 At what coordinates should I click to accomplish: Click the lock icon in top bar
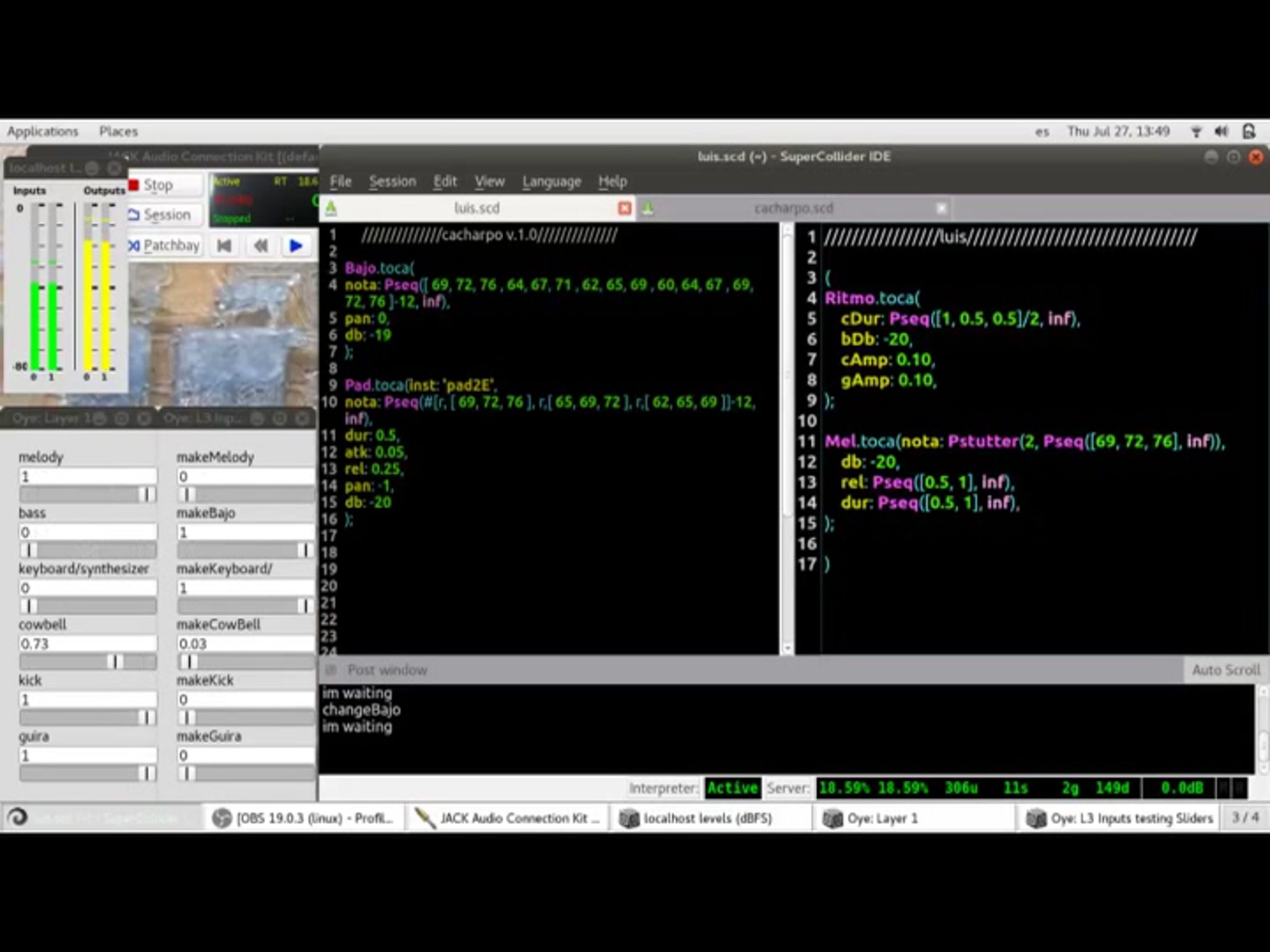(1249, 132)
